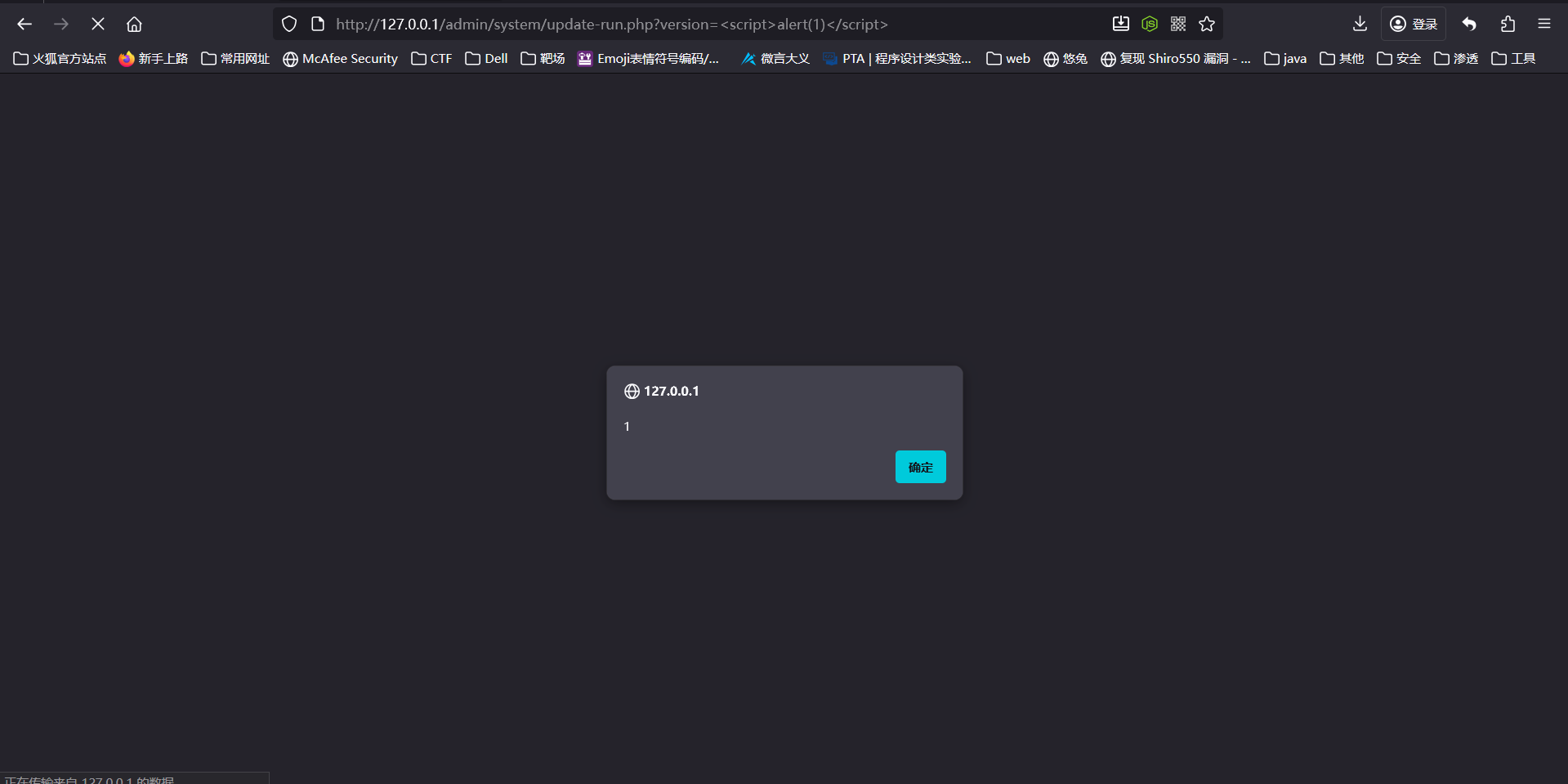Open the tracking protection shield icon
The width and height of the screenshot is (1568, 784).
(289, 25)
